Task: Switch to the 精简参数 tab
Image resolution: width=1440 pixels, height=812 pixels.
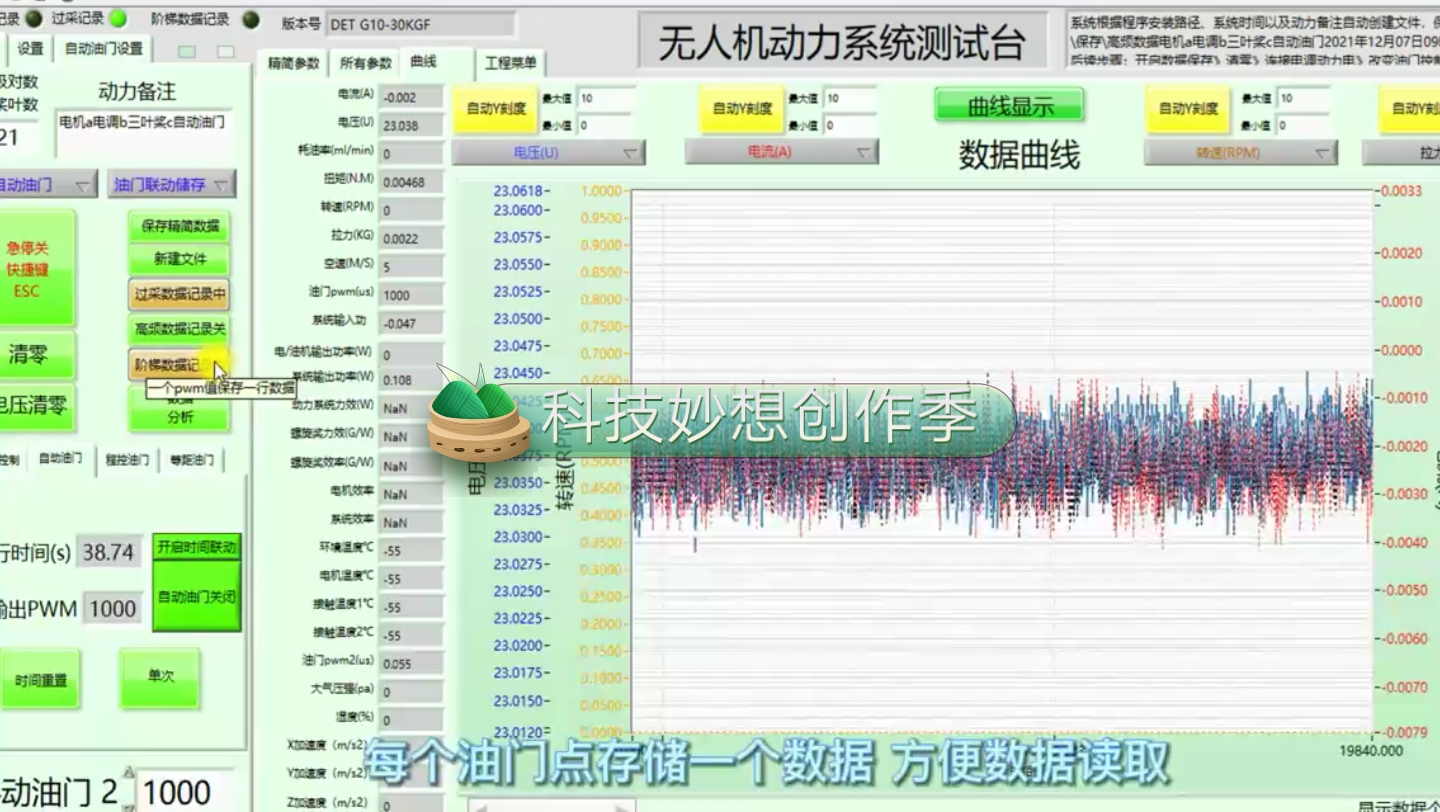Action: pyautogui.click(x=293, y=63)
